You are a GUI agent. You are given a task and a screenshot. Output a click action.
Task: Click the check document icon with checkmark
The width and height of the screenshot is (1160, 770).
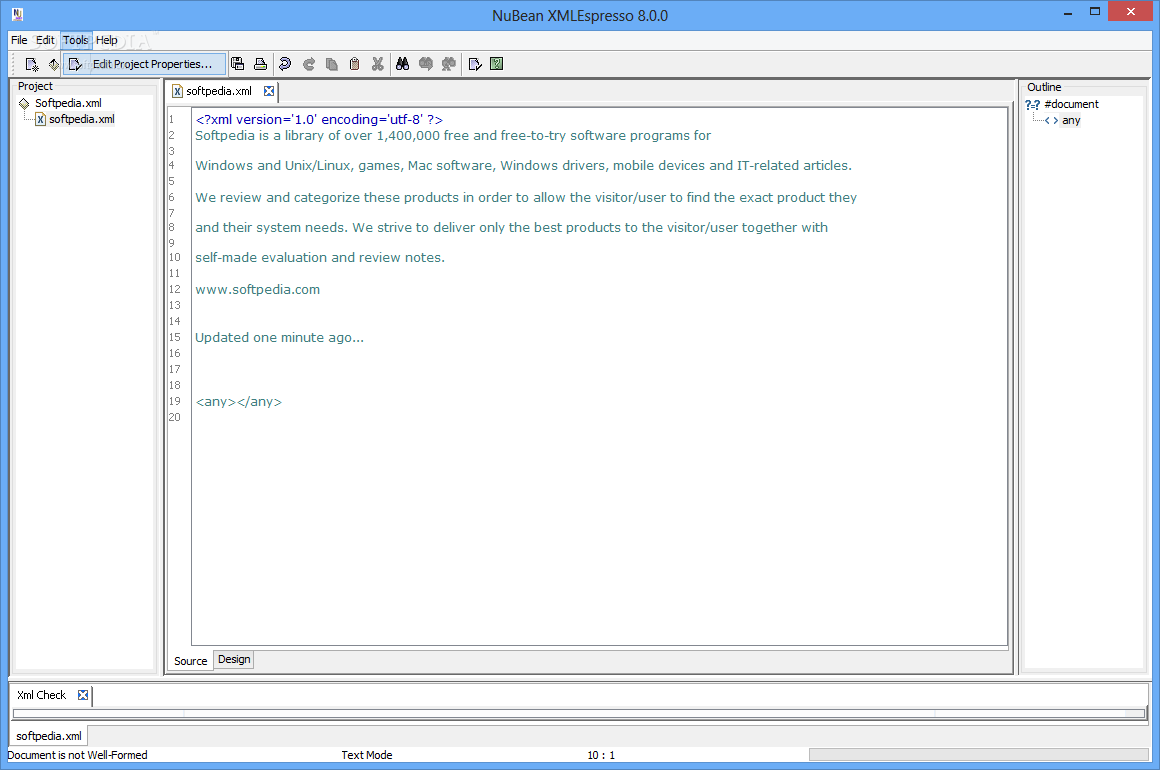coord(475,64)
